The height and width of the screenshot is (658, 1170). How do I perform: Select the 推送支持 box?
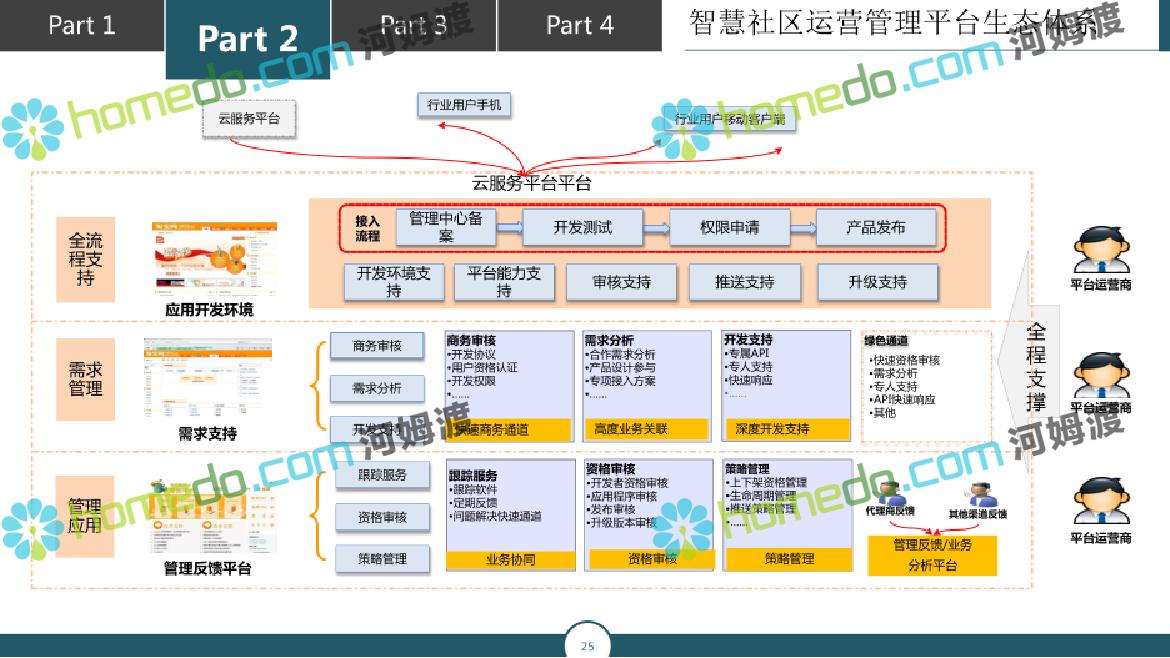pyautogui.click(x=744, y=282)
